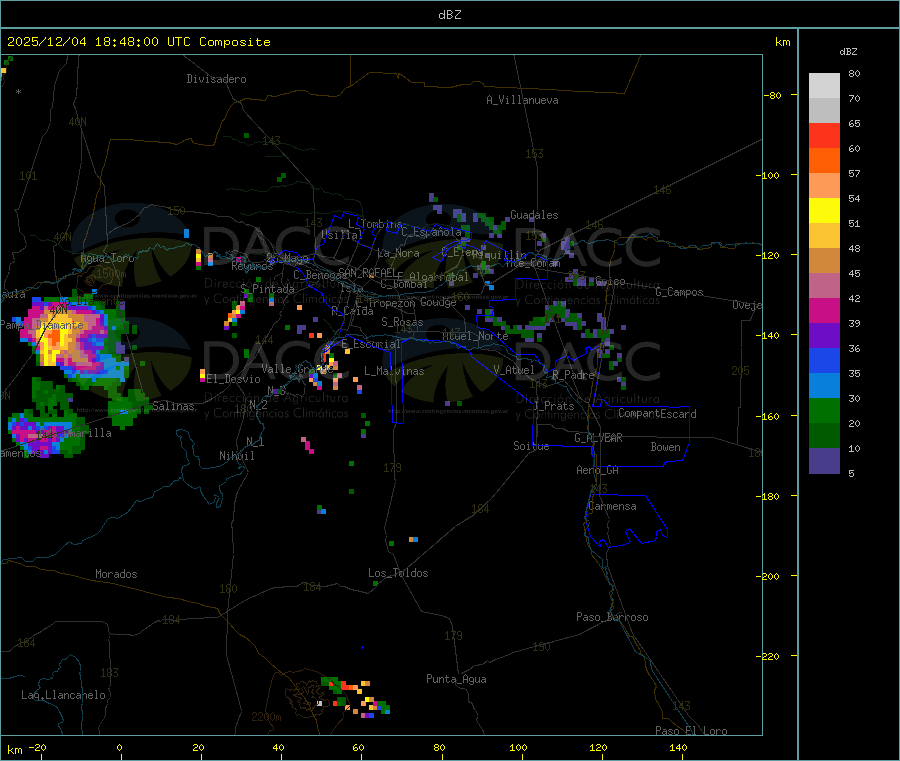Screen dimensions: 900x761
Task: Click the red 65 dBZ legend swatch
Action: [824, 135]
